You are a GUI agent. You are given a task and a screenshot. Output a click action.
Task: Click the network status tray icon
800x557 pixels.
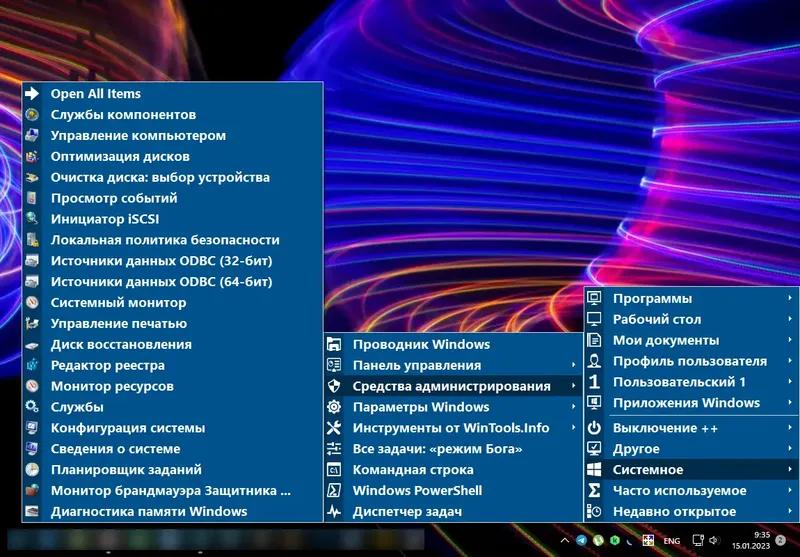pyautogui.click(x=697, y=540)
